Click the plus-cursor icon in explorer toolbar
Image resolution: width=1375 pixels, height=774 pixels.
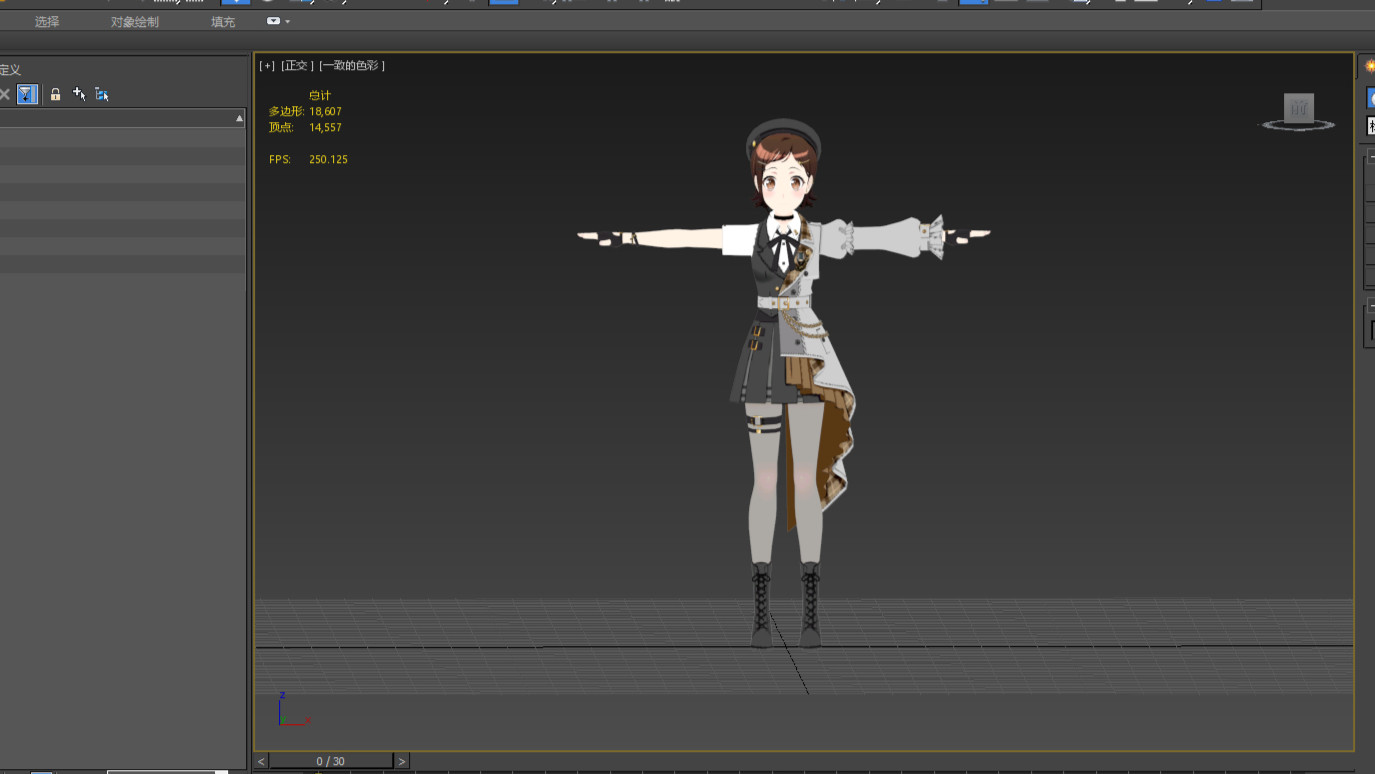[x=79, y=94]
